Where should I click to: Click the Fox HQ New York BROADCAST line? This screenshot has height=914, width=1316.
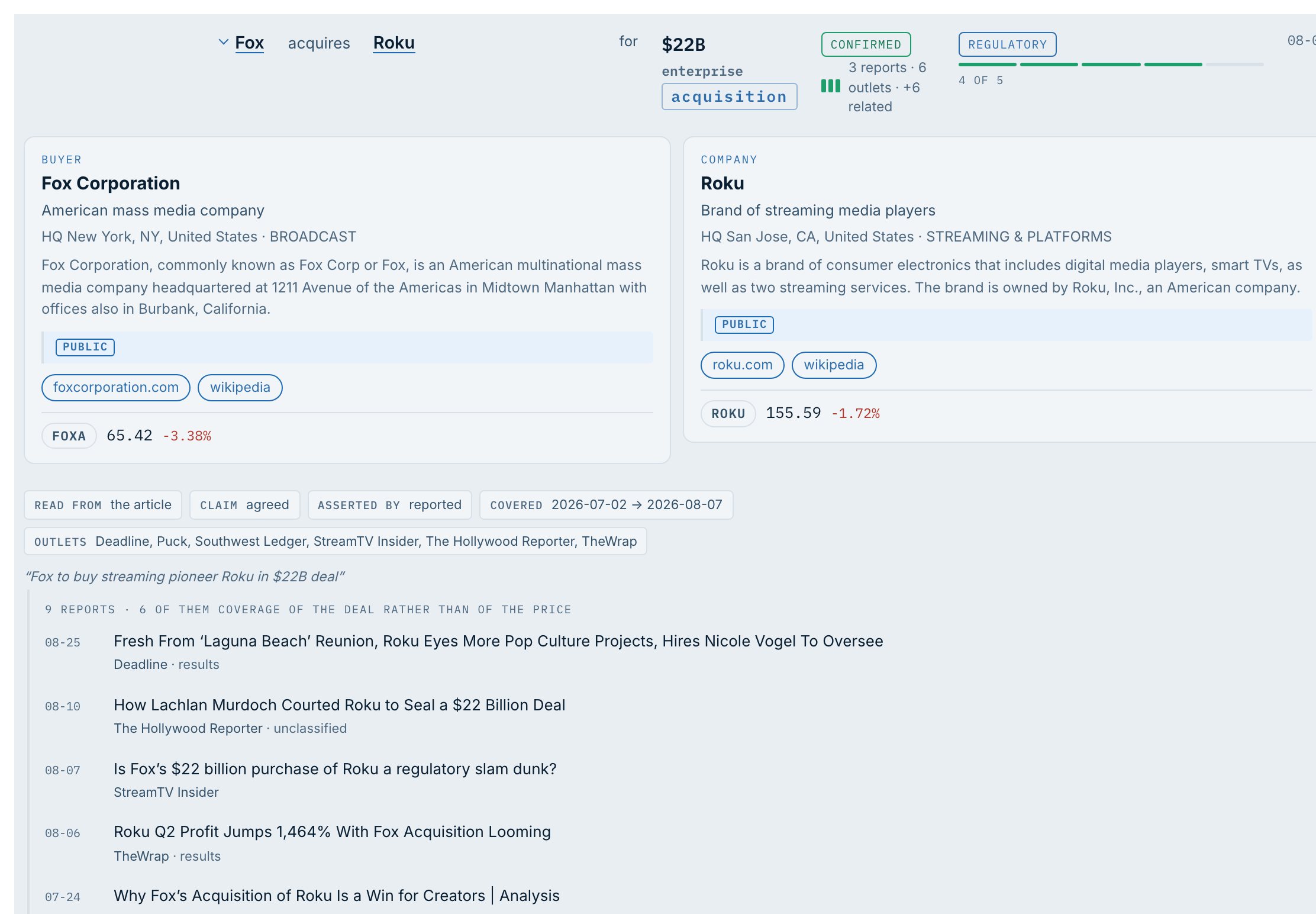(x=199, y=237)
